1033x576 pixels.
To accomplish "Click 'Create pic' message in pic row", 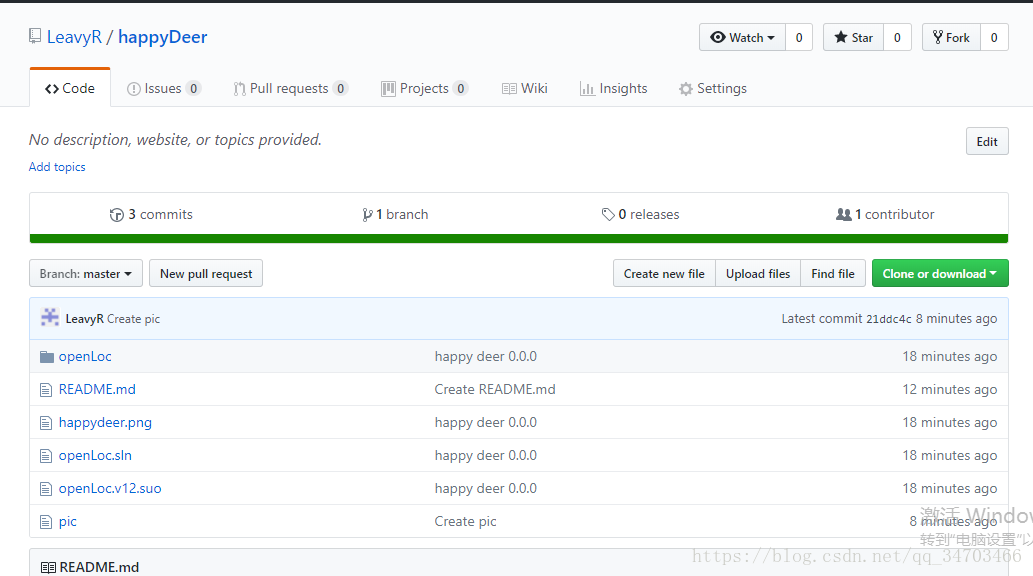I will 465,521.
